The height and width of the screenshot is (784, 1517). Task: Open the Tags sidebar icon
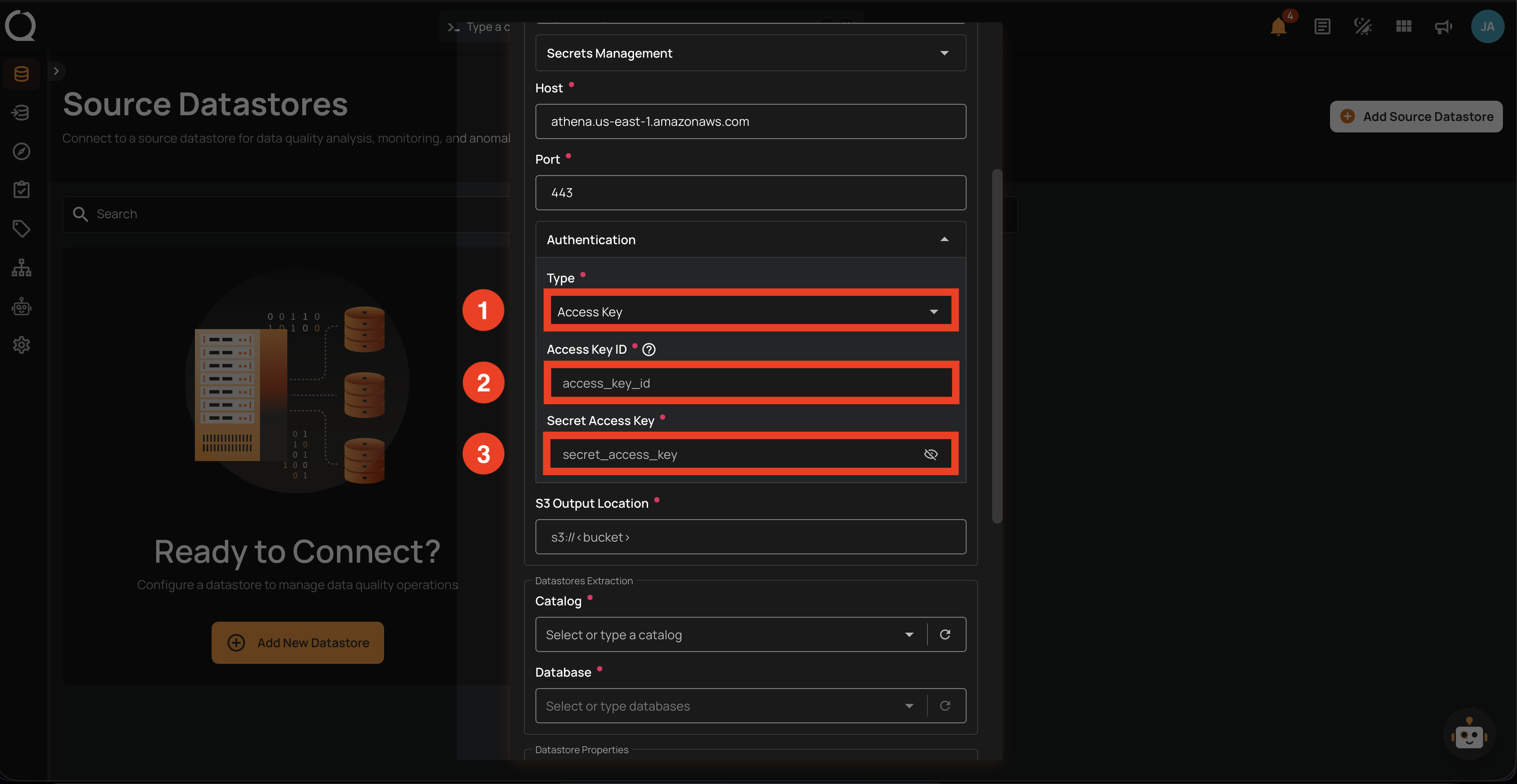tap(22, 228)
